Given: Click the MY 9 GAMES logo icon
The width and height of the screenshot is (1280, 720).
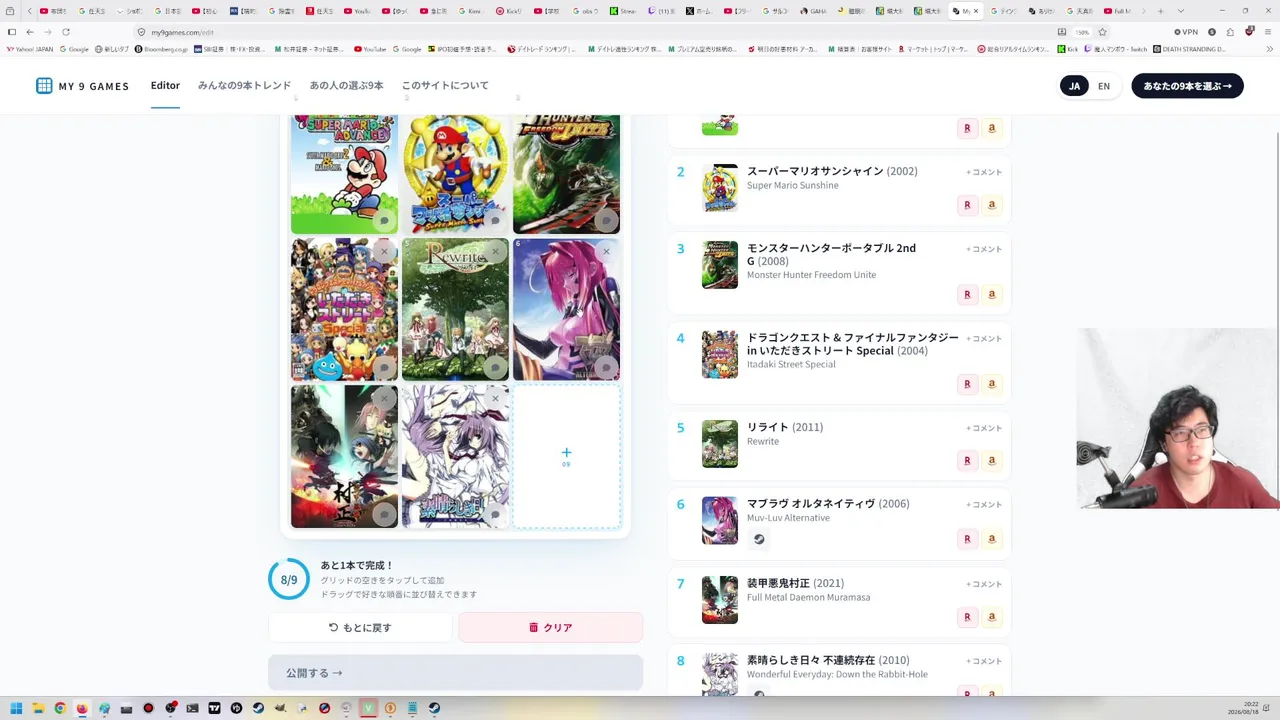Looking at the screenshot, I should point(44,86).
